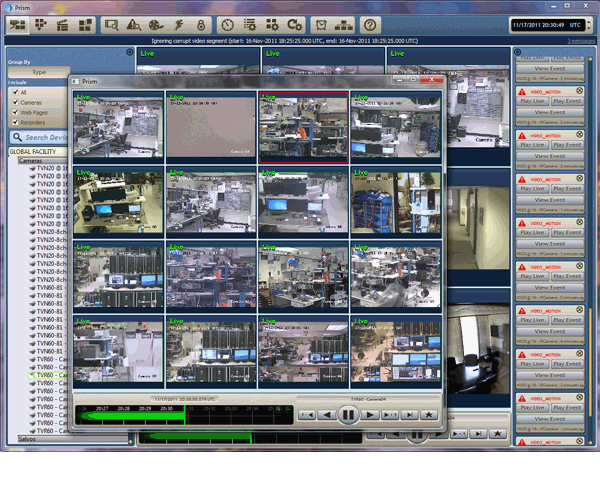
Task: Click the topmost View Event button
Action: [549, 69]
